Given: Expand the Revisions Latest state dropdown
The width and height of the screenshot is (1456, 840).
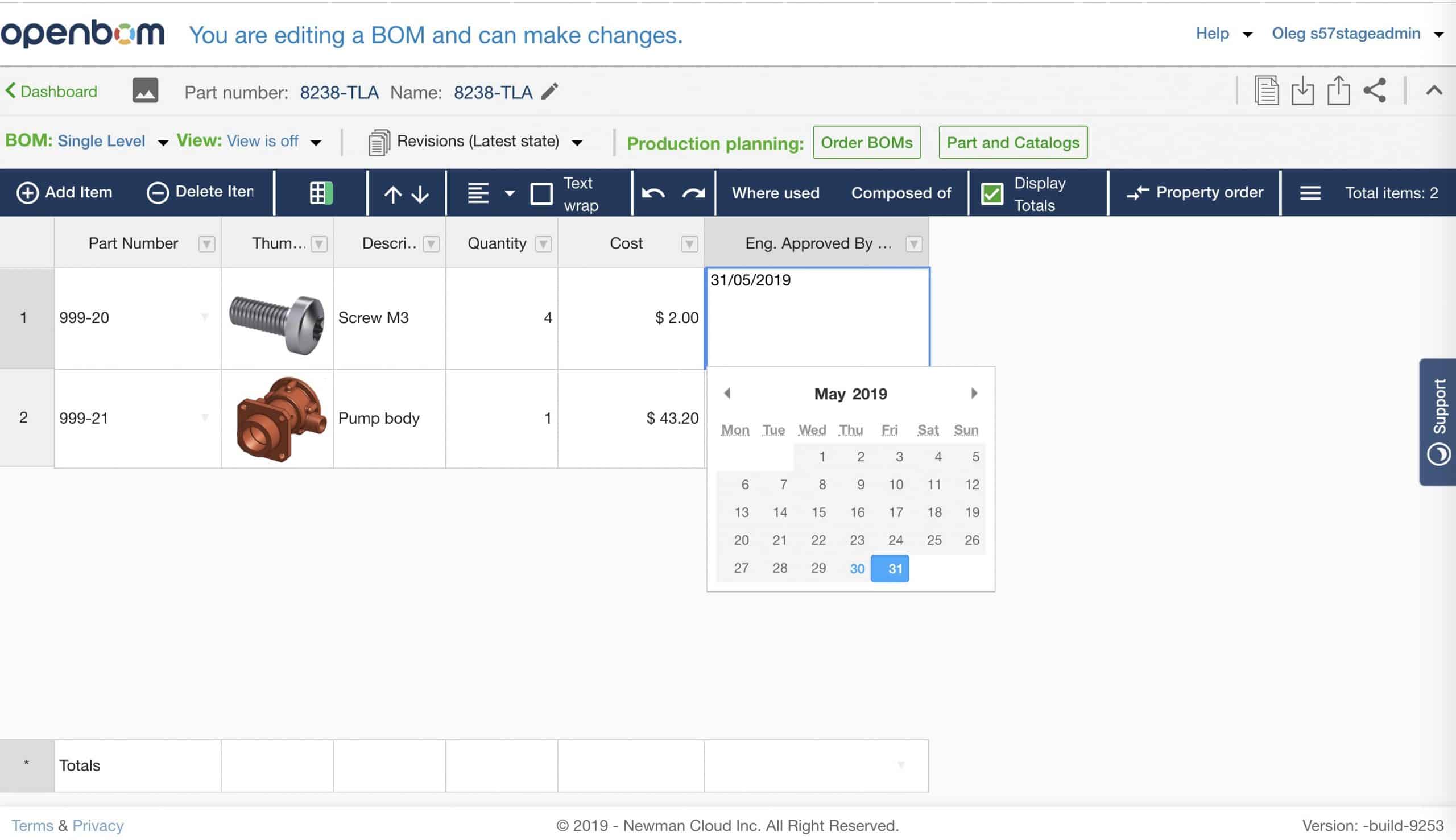Looking at the screenshot, I should tap(578, 142).
